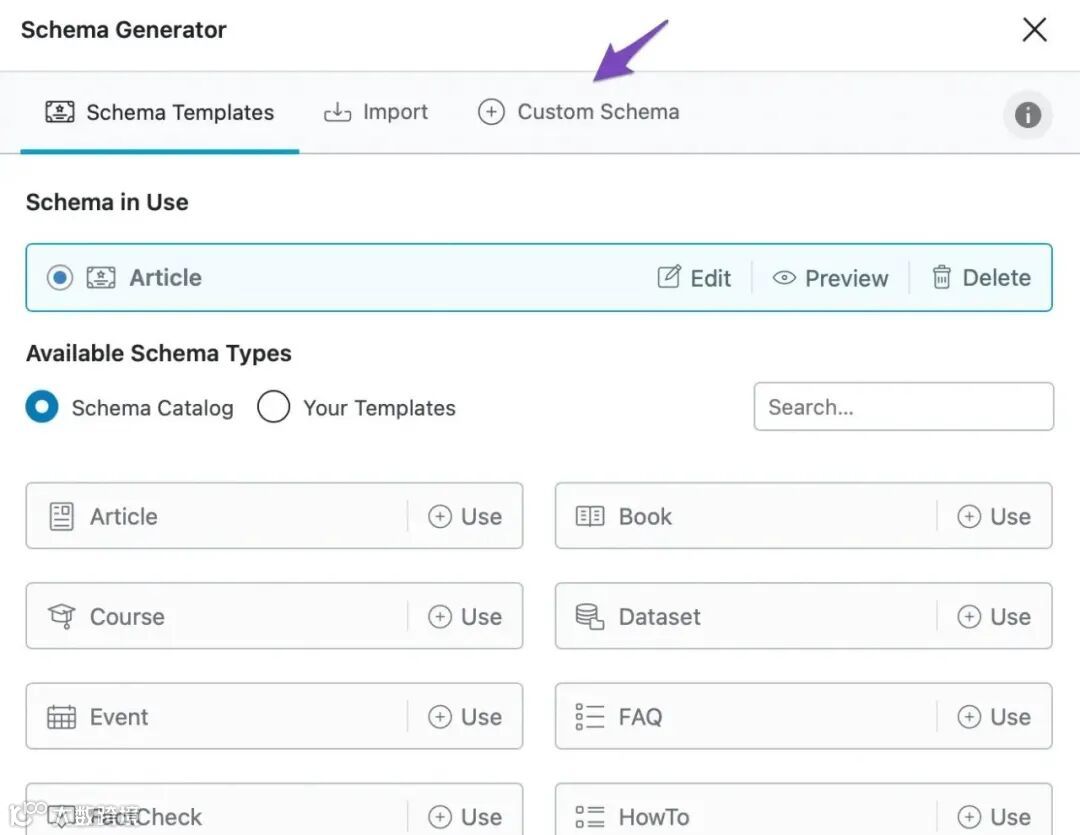Open the Import tab
The height and width of the screenshot is (835, 1080).
click(376, 112)
